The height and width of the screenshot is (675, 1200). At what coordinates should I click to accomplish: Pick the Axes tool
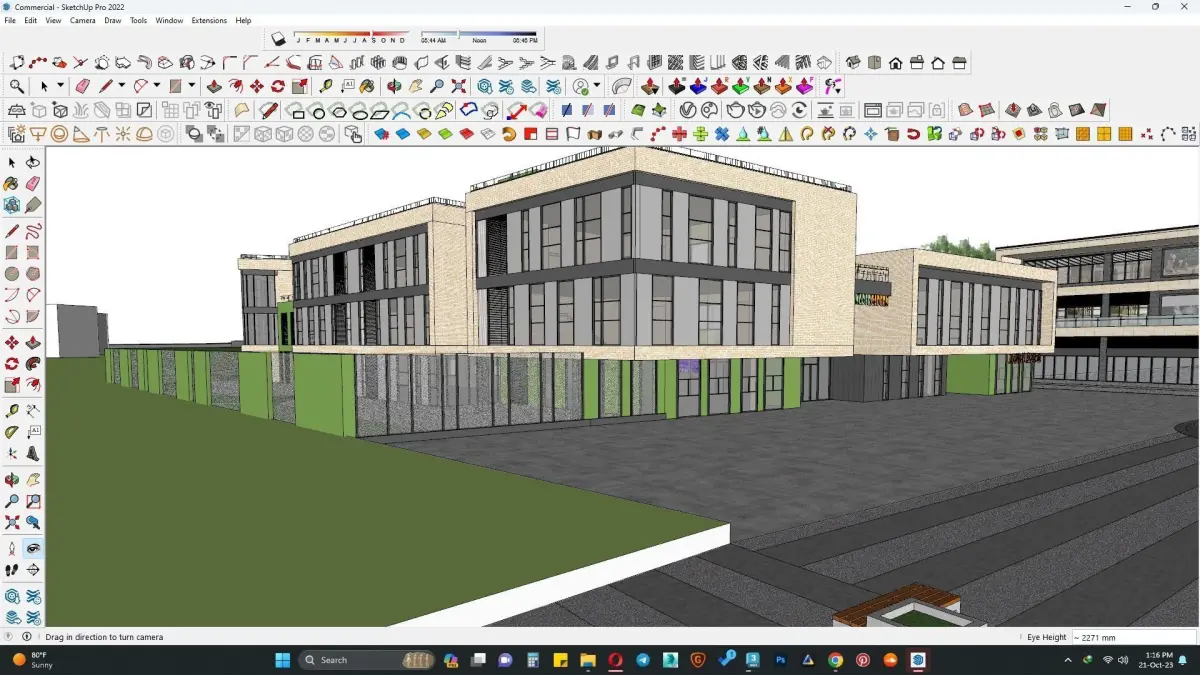pos(12,453)
